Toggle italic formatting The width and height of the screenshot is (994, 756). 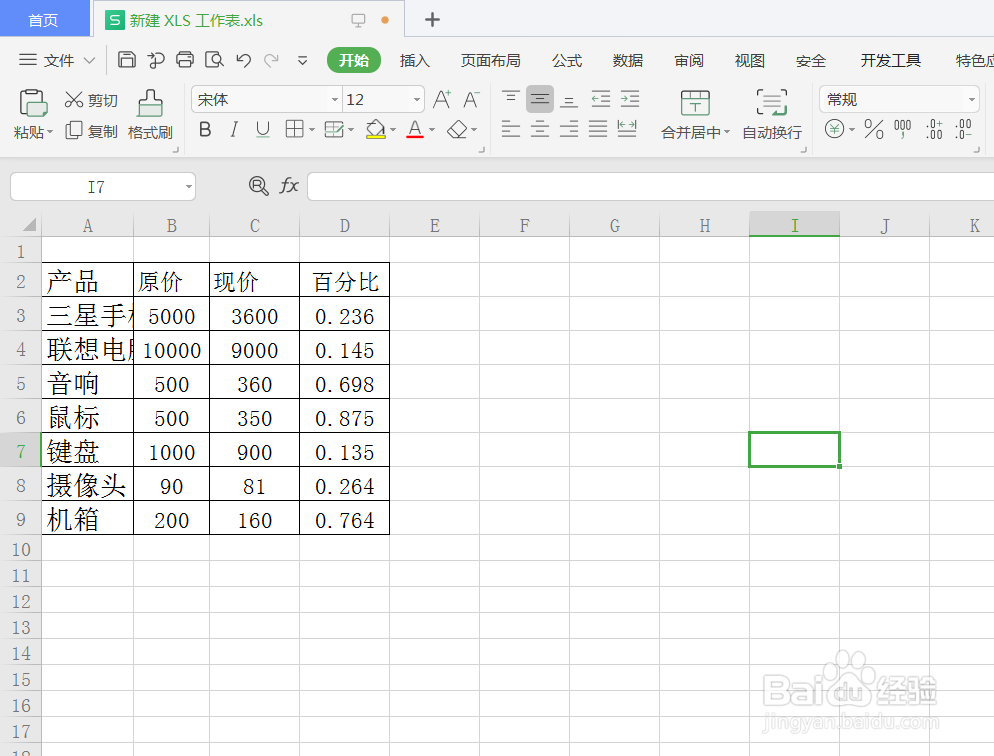pos(232,129)
